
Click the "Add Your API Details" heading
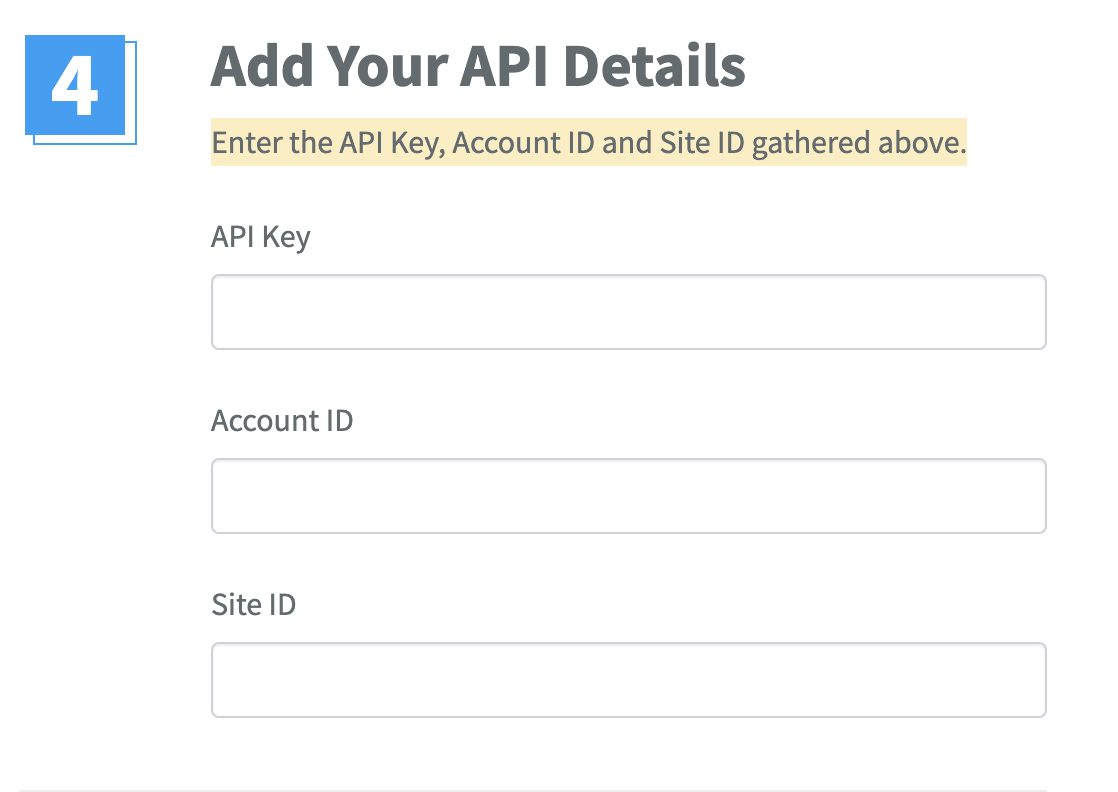click(x=478, y=67)
